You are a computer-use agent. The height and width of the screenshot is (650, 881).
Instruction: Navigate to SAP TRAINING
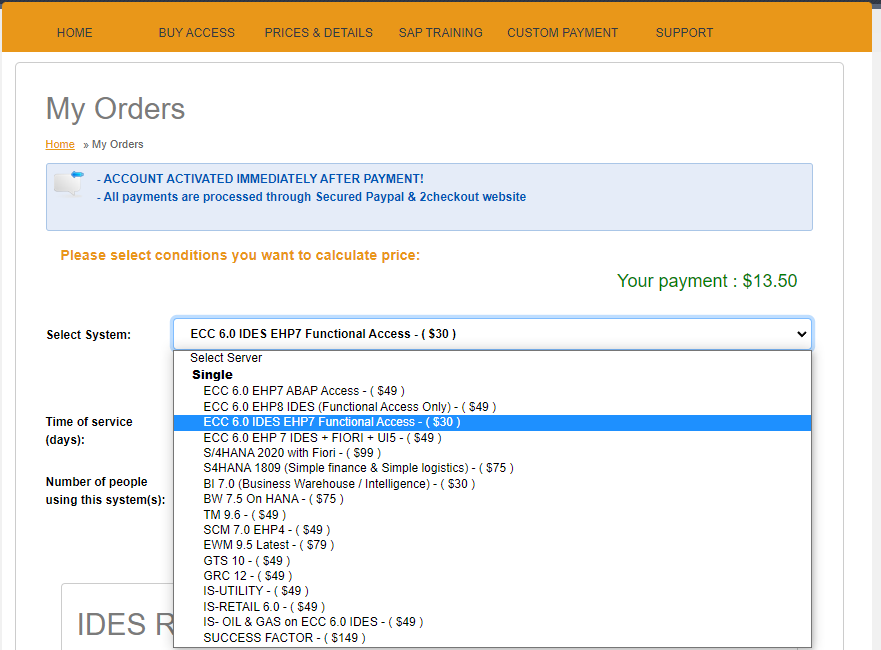click(440, 33)
